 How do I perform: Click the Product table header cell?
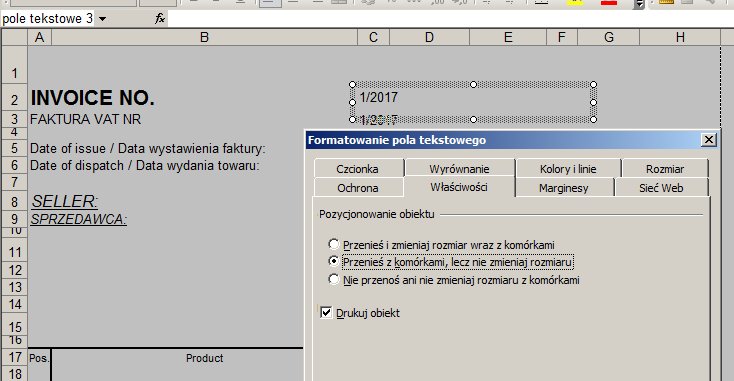tap(204, 358)
